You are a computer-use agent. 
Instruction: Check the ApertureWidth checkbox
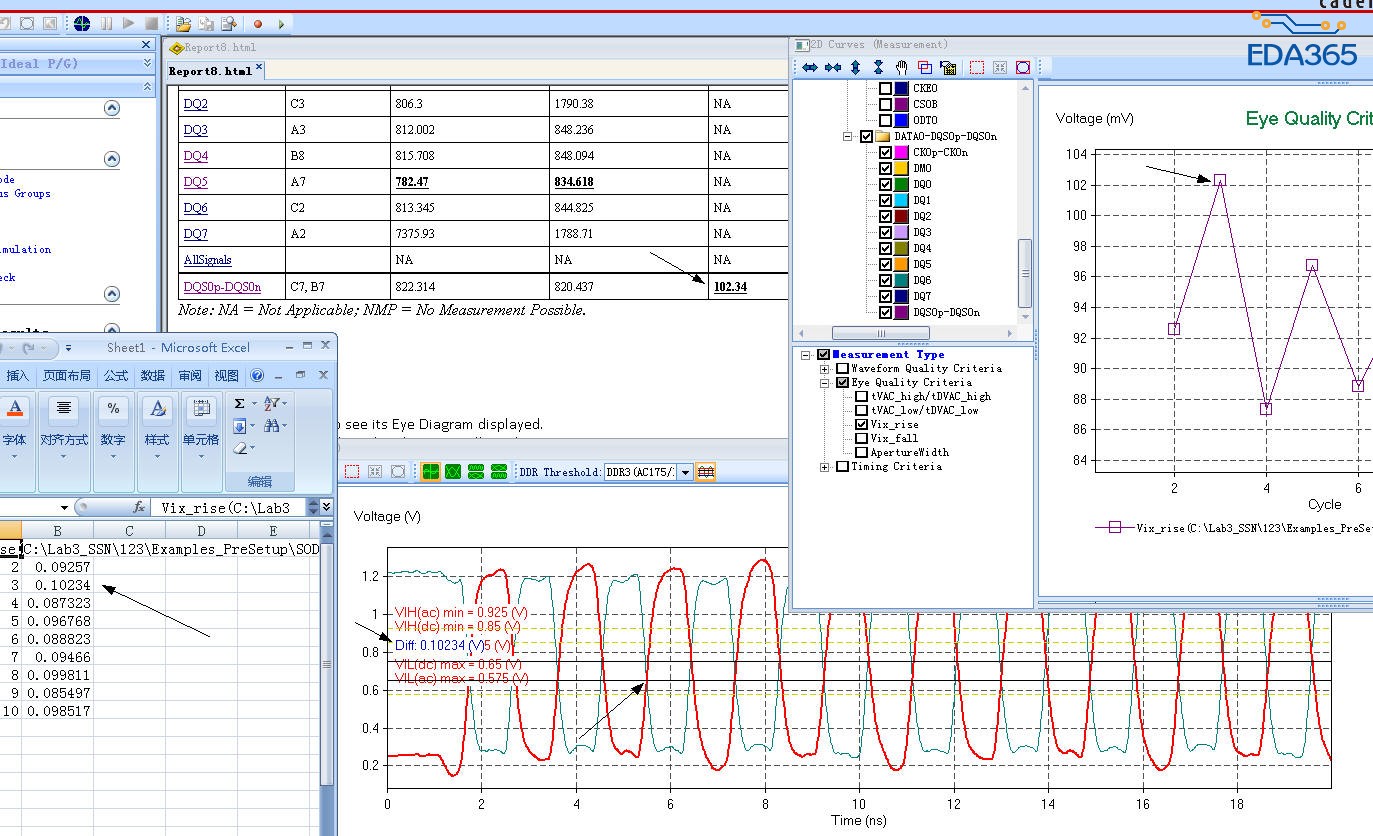coord(862,452)
